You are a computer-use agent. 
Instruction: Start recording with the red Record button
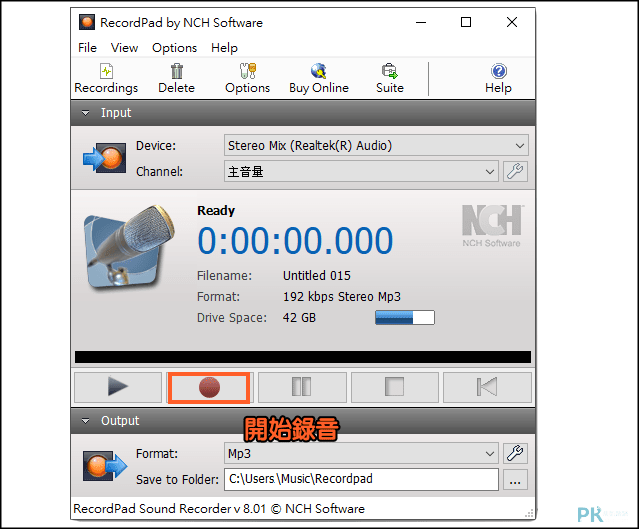point(209,388)
